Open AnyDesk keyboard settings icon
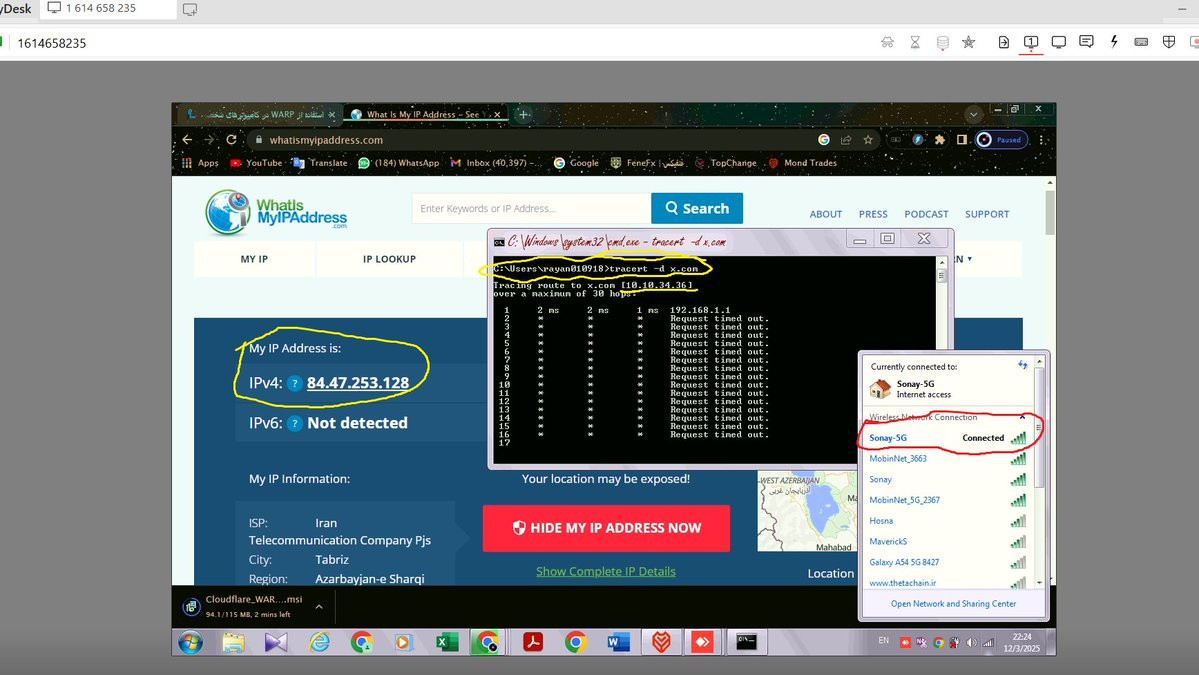Screen dimensions: 1199x675 pos(1141,43)
